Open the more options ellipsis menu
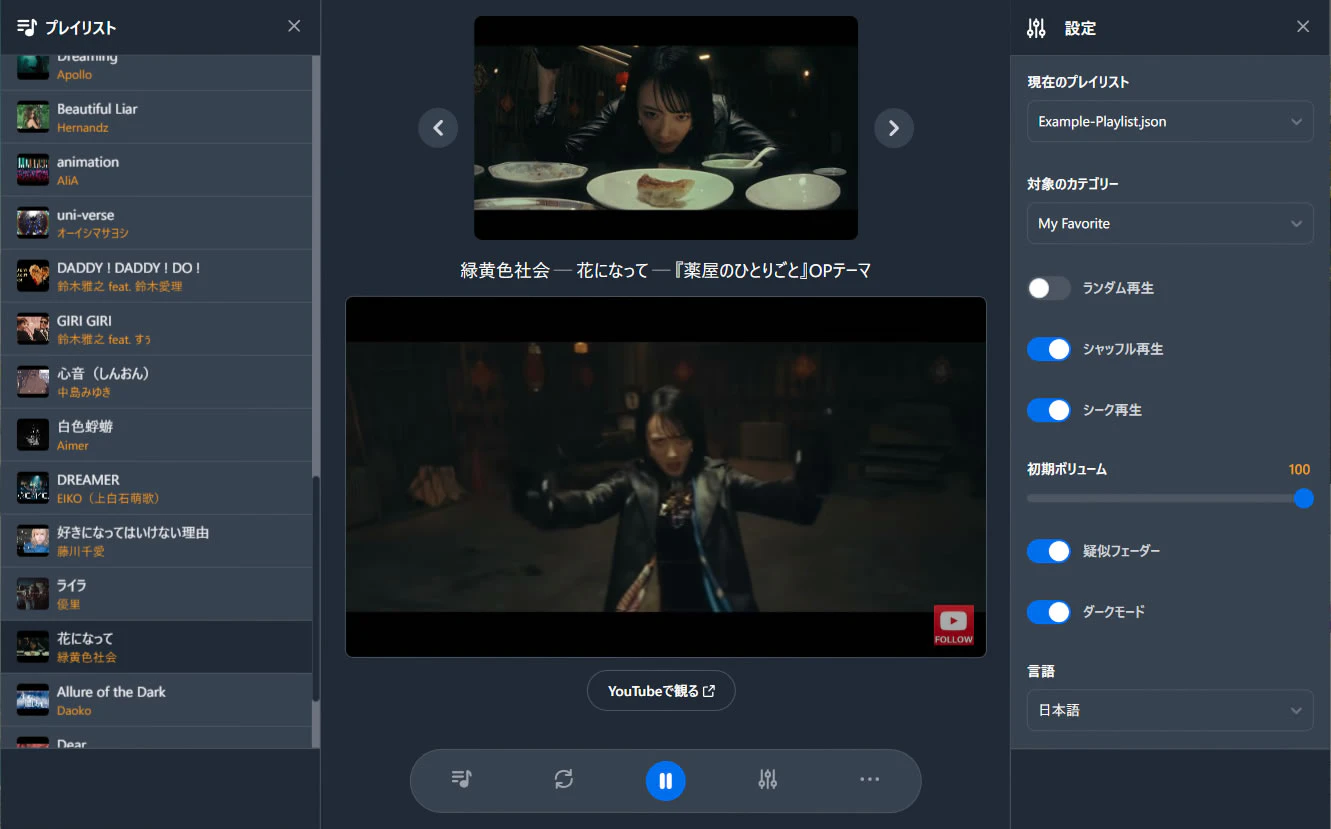This screenshot has width=1331, height=829. pyautogui.click(x=870, y=779)
